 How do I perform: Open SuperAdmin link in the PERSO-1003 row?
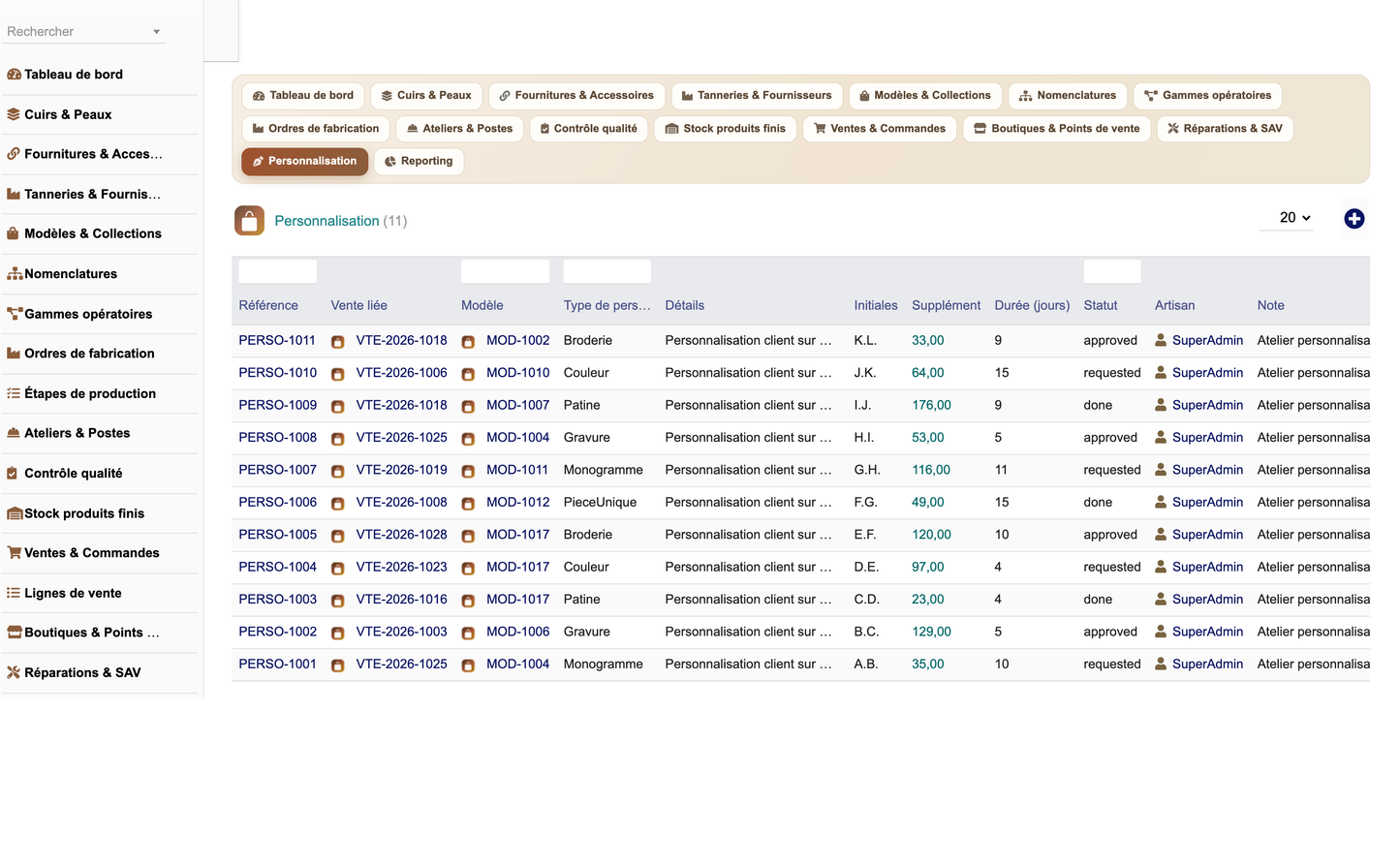pyautogui.click(x=1207, y=600)
